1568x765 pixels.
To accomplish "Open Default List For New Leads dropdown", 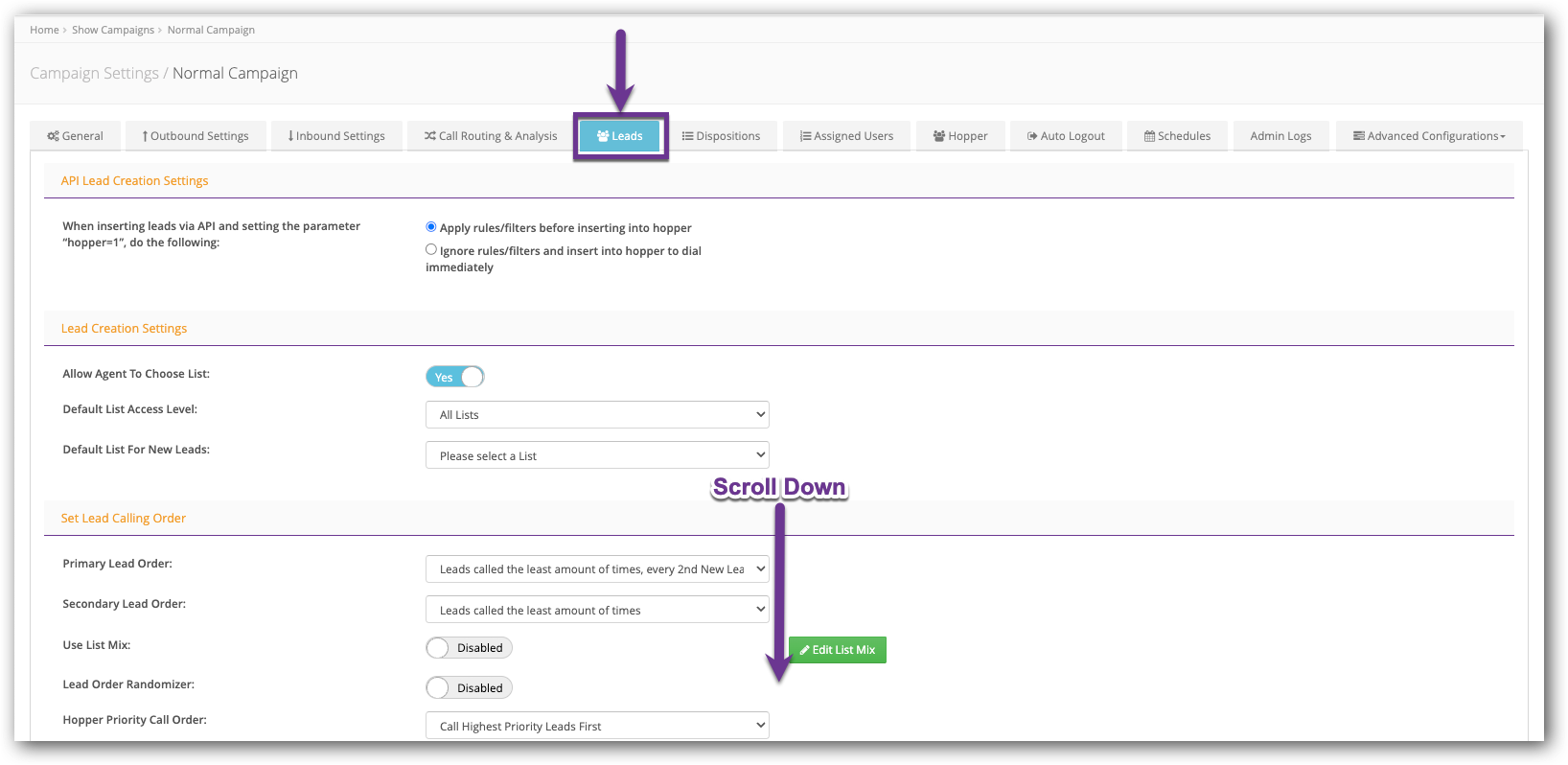I will (x=597, y=455).
